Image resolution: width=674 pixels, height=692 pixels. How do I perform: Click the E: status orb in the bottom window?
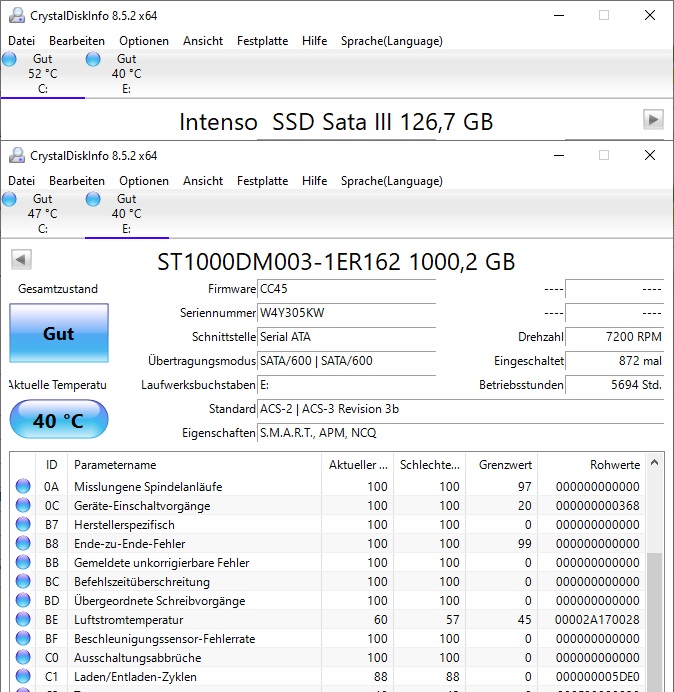93,199
